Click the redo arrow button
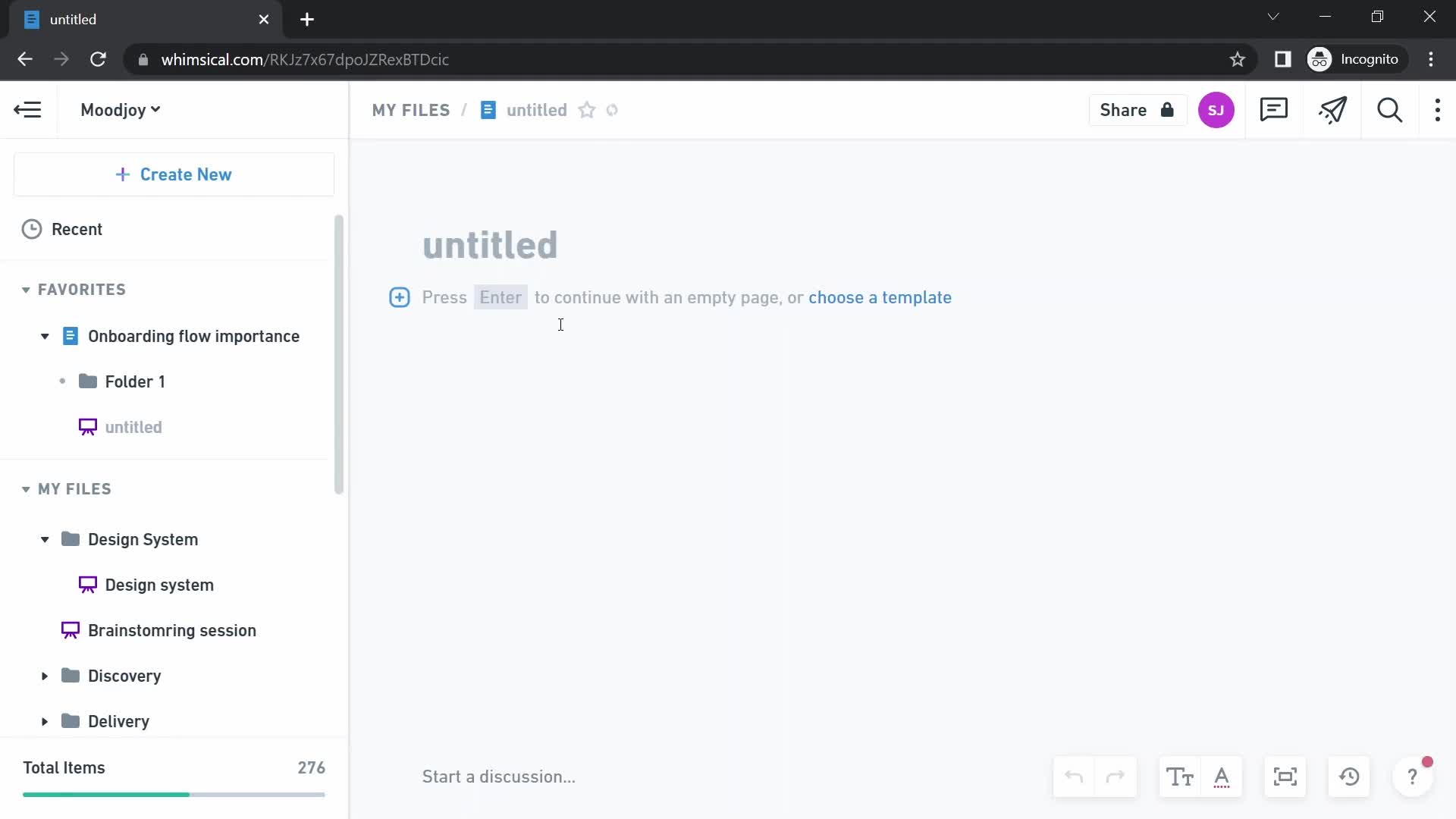Screen dimensions: 1456x819 pyautogui.click(x=1116, y=777)
